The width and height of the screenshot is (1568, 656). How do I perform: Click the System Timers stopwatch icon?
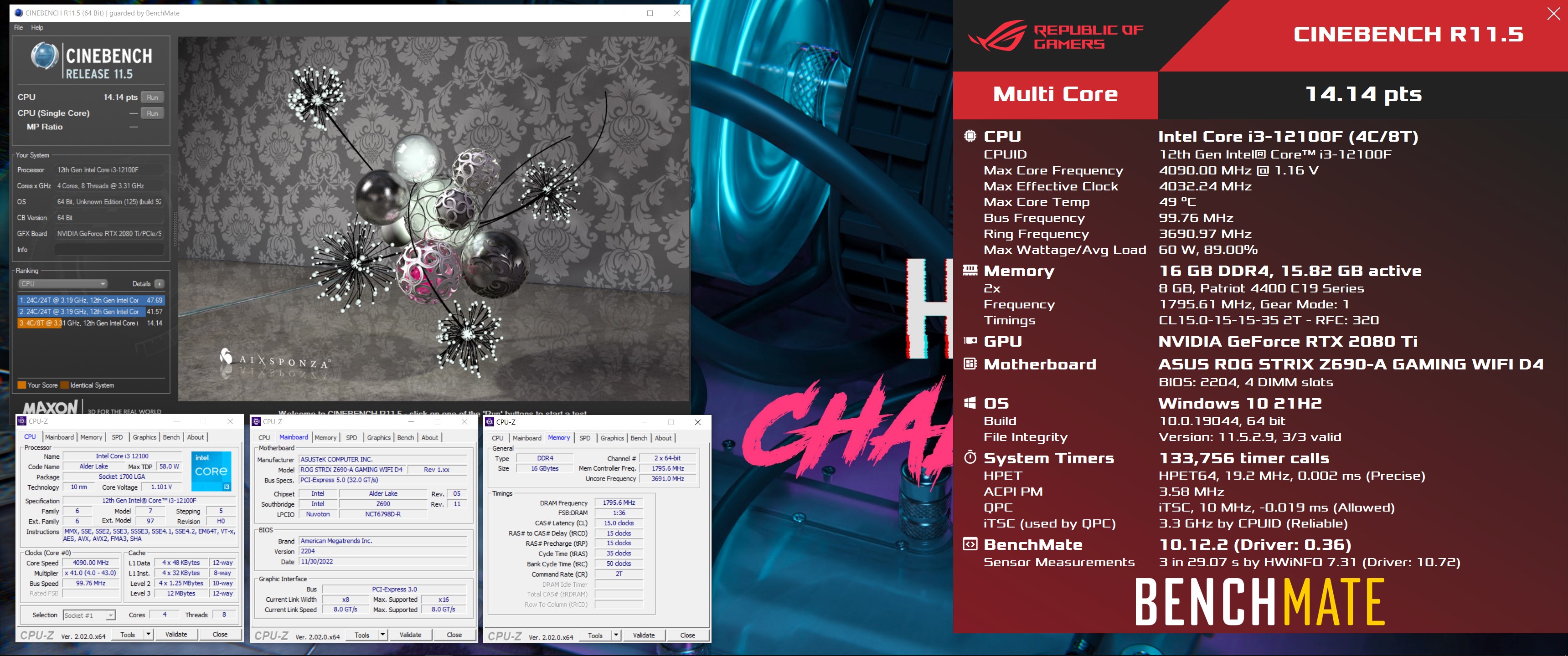[970, 458]
